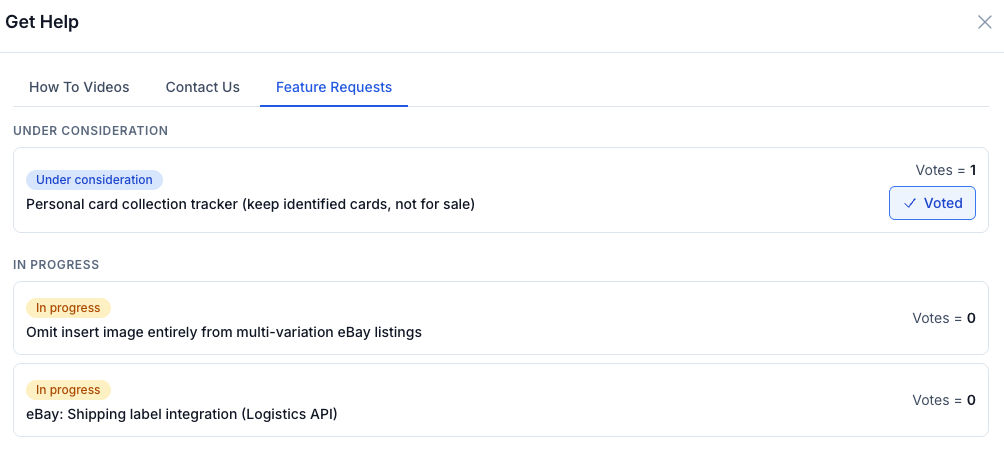Click Votes = 0 beside Shipping label integration
Image resolution: width=1004 pixels, height=449 pixels.
pos(944,400)
